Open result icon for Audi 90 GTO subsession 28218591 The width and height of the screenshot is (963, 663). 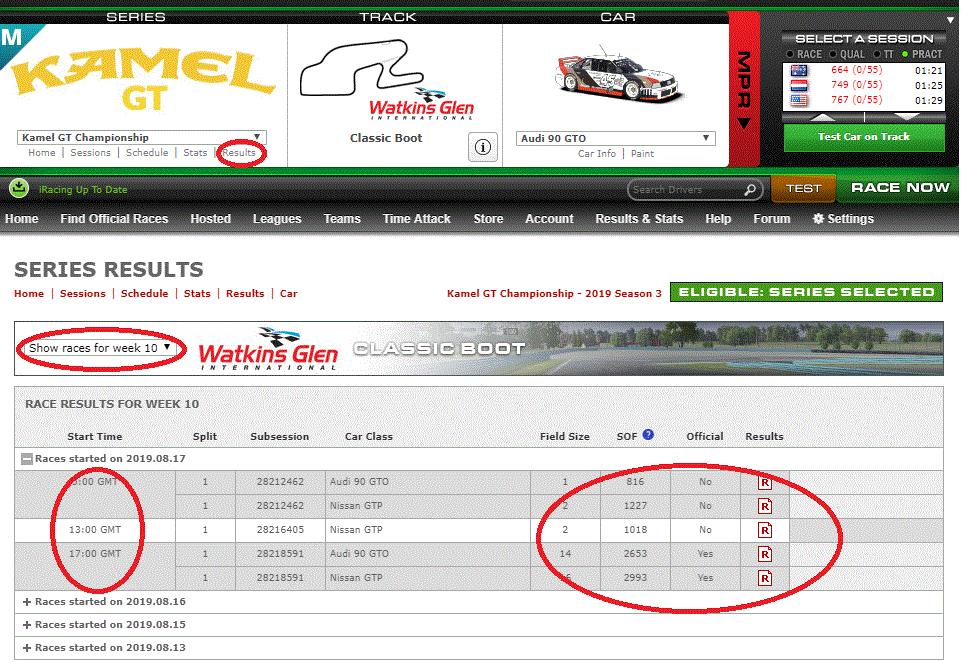click(x=765, y=554)
